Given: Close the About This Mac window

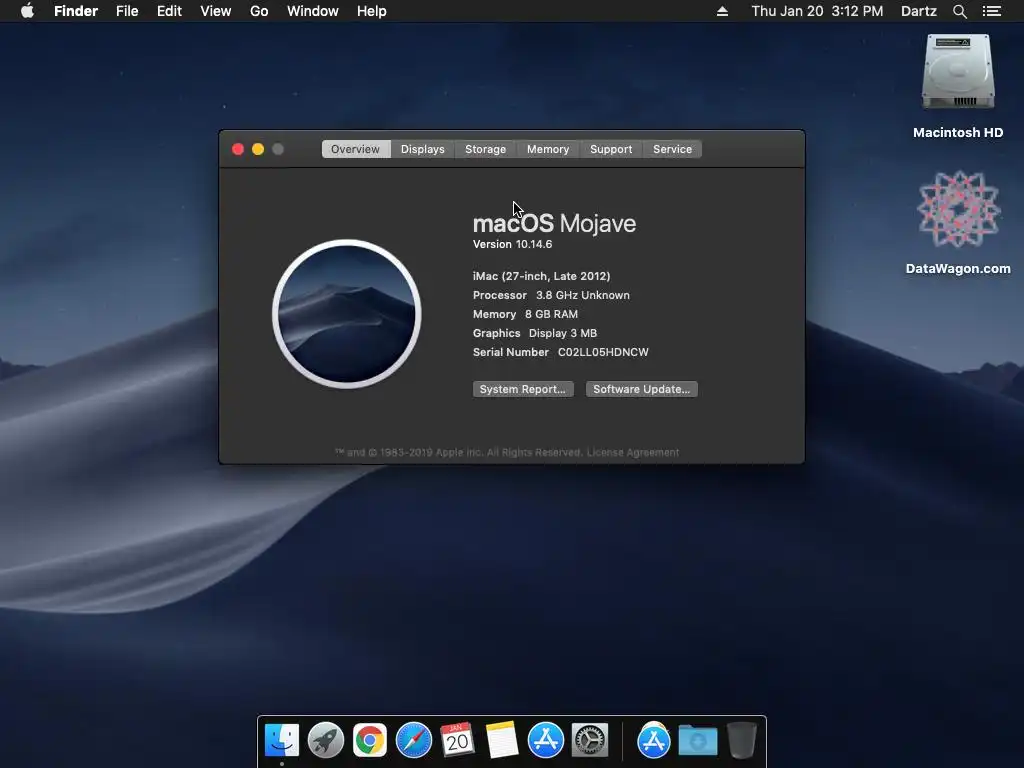Looking at the screenshot, I should tap(238, 149).
